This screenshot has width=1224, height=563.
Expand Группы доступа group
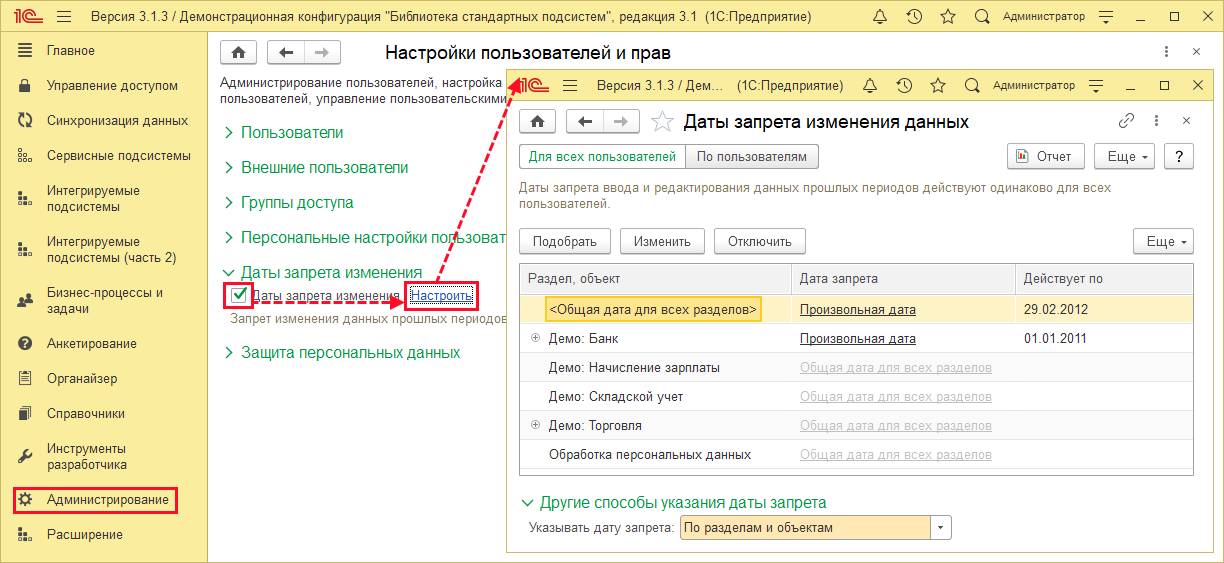pos(288,203)
